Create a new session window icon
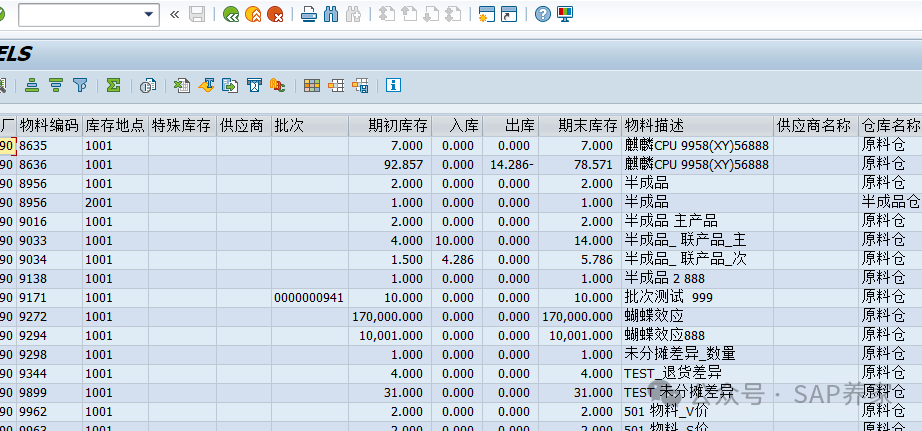The height and width of the screenshot is (431, 922). coord(486,14)
